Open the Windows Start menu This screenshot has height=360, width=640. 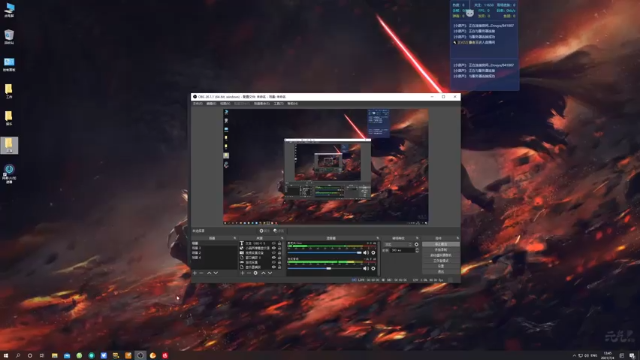pos(6,356)
